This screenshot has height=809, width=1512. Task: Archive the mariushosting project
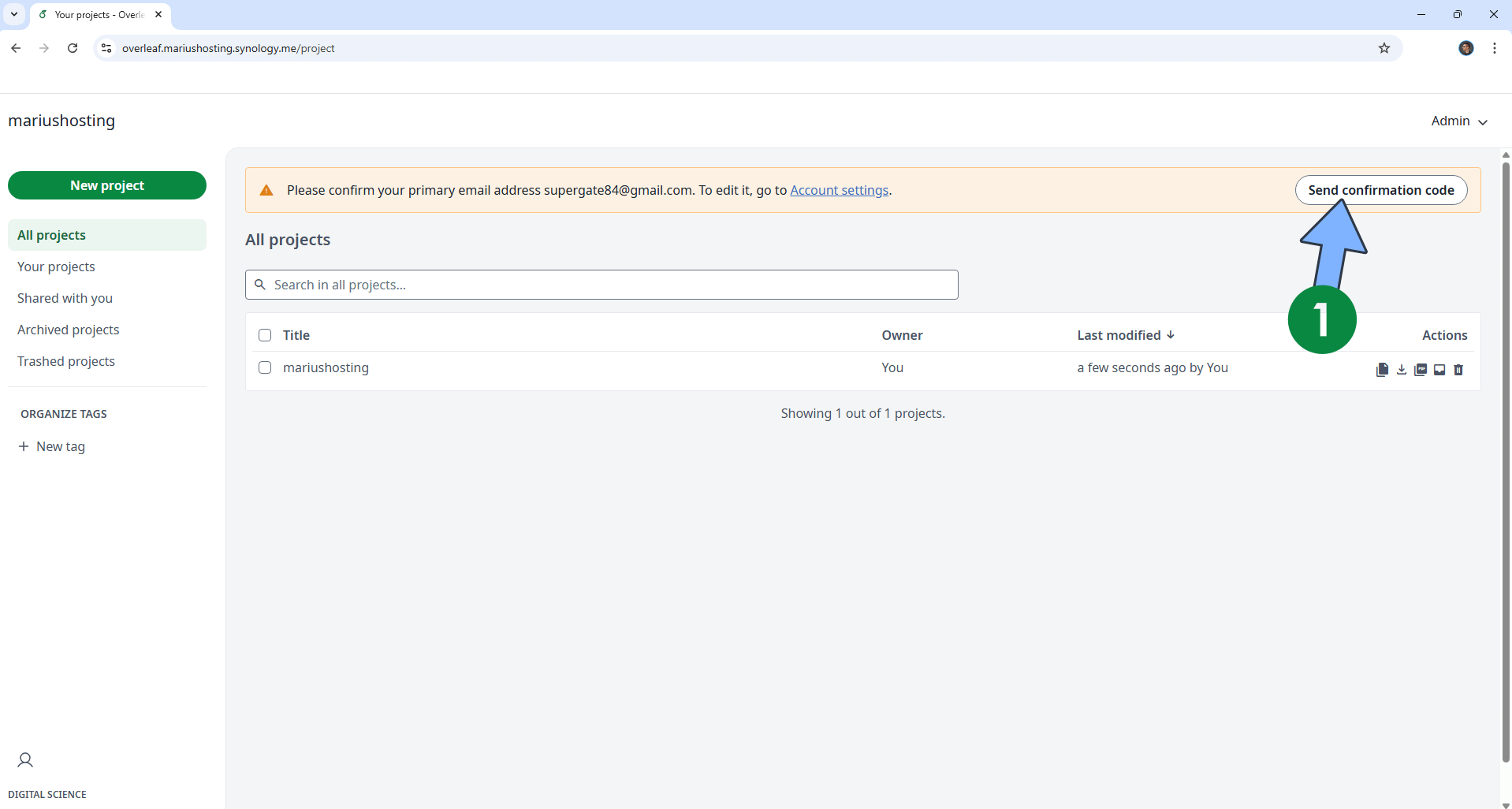click(1439, 369)
